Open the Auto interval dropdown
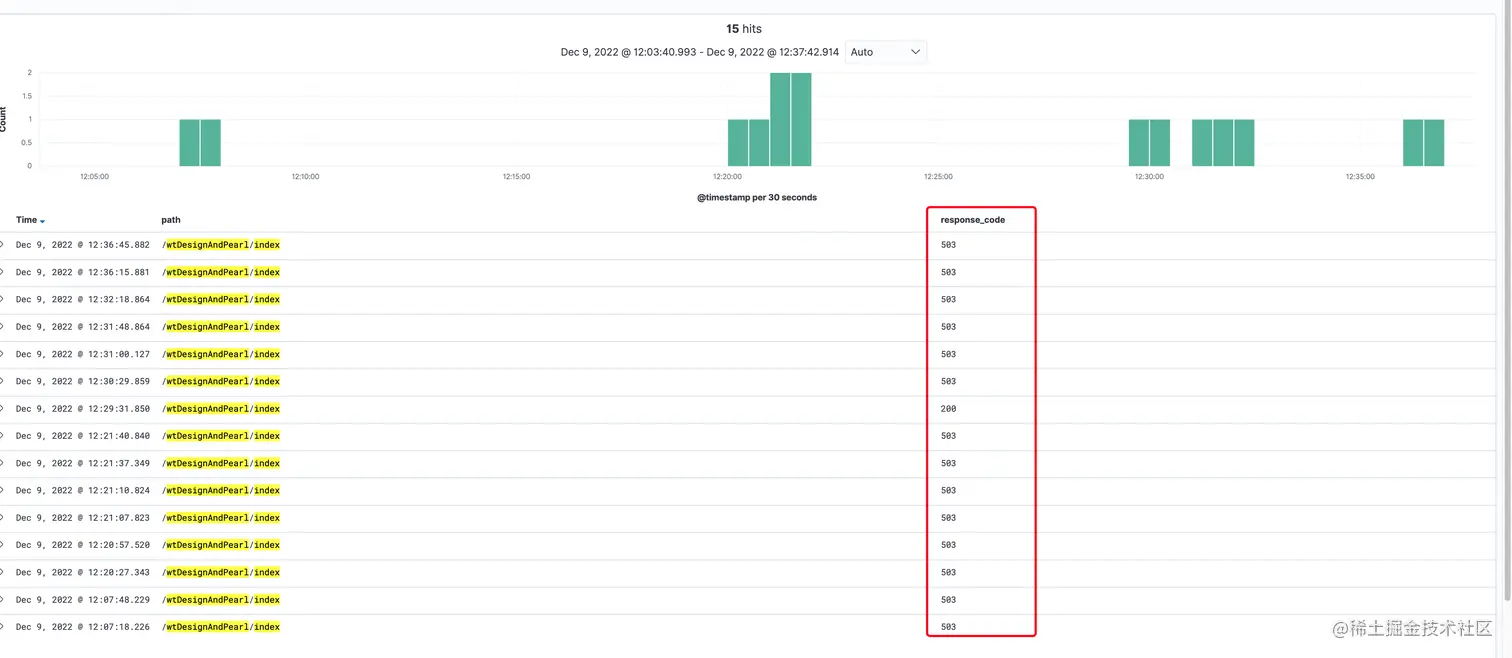 coord(885,52)
